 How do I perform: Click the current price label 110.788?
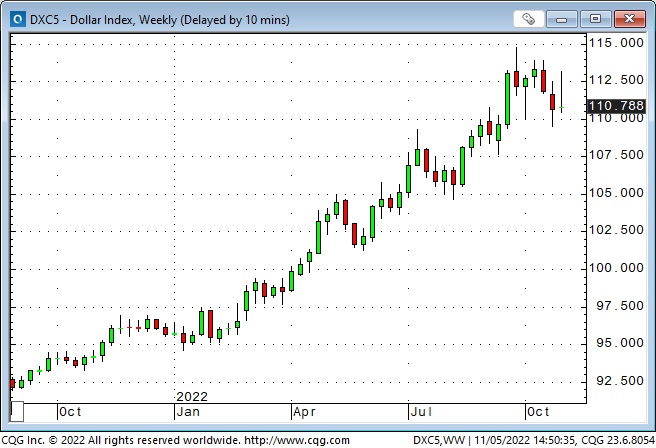point(616,105)
